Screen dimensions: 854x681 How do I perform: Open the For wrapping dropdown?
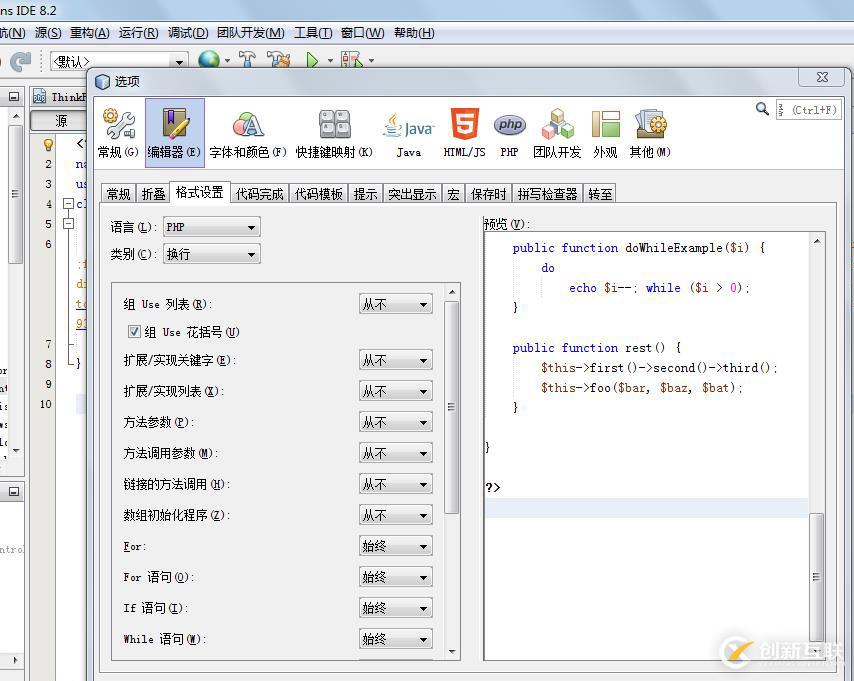point(396,546)
